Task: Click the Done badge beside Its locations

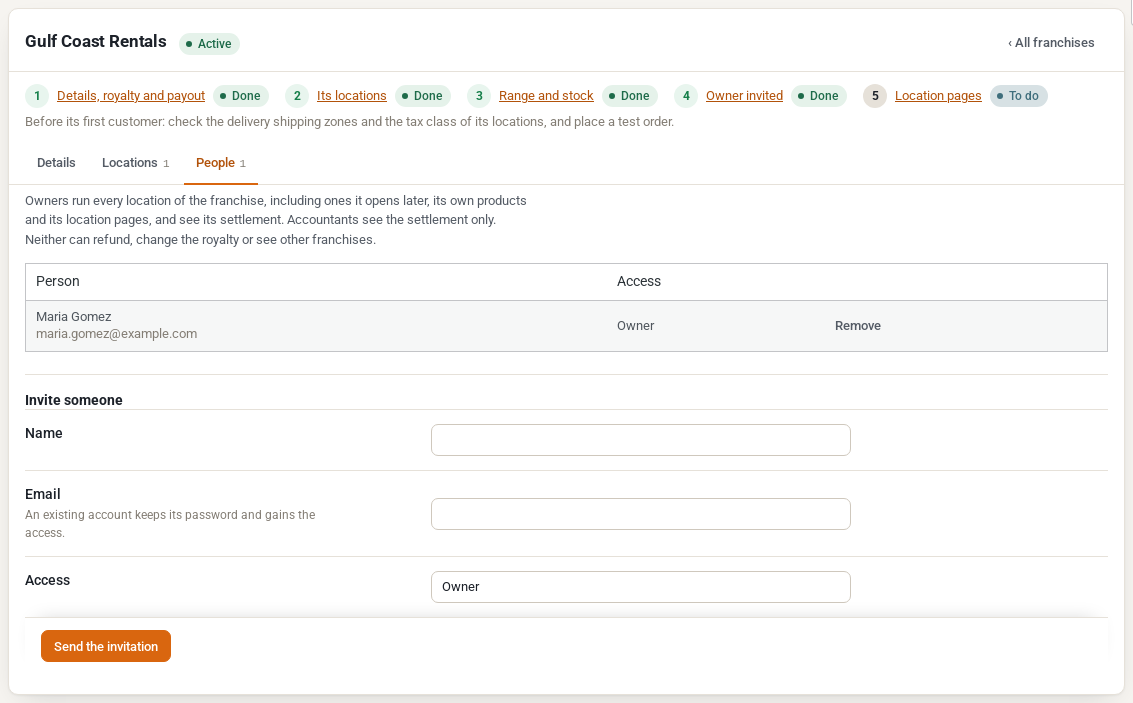Action: (x=423, y=95)
